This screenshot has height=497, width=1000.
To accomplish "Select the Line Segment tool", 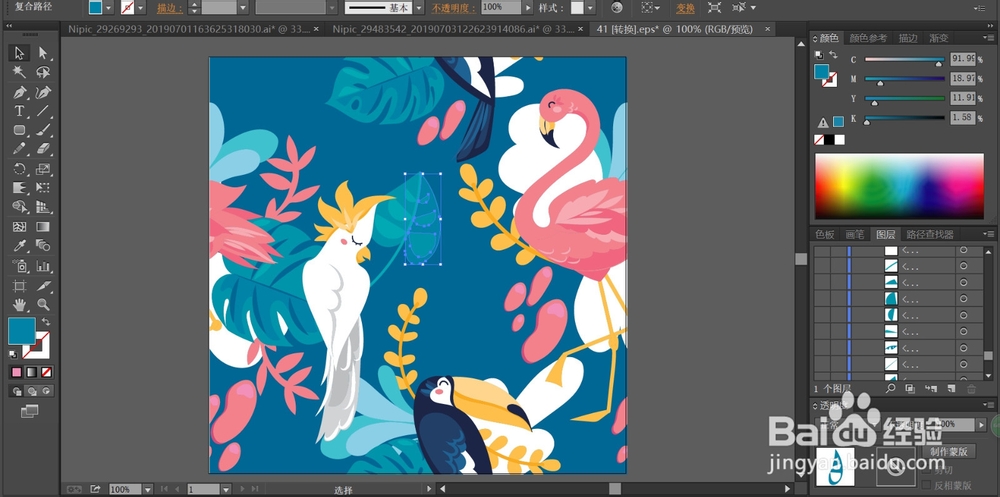I will (x=43, y=111).
